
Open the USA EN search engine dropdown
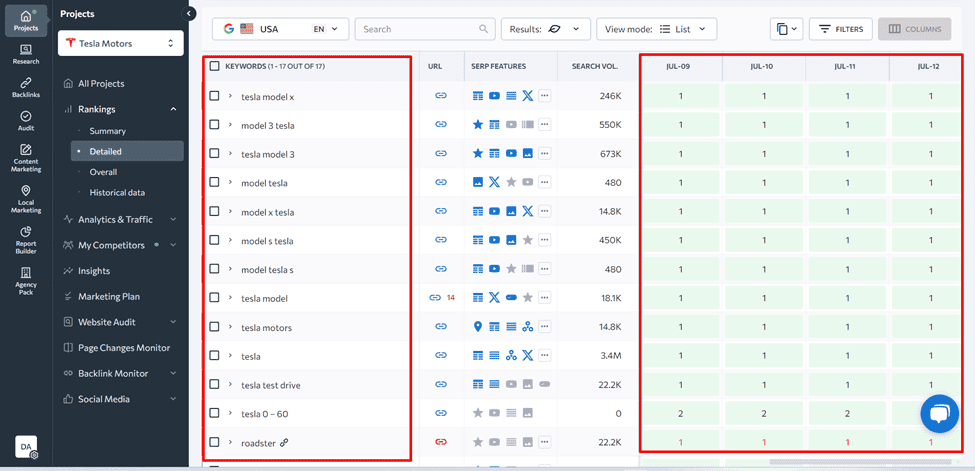281,29
